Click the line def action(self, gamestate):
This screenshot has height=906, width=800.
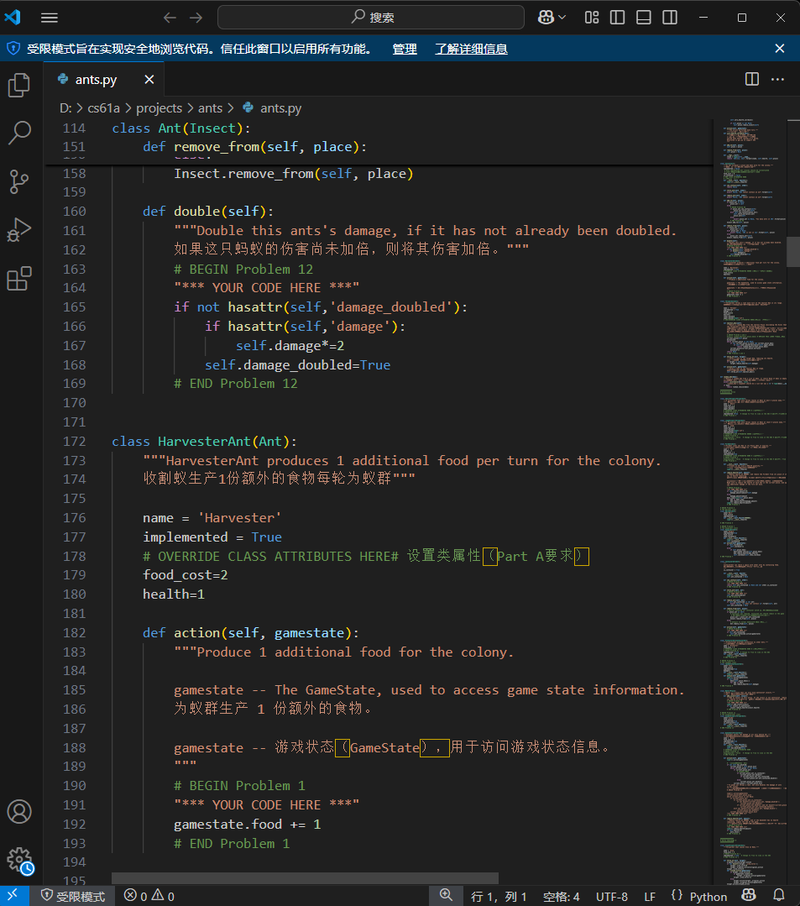point(251,633)
